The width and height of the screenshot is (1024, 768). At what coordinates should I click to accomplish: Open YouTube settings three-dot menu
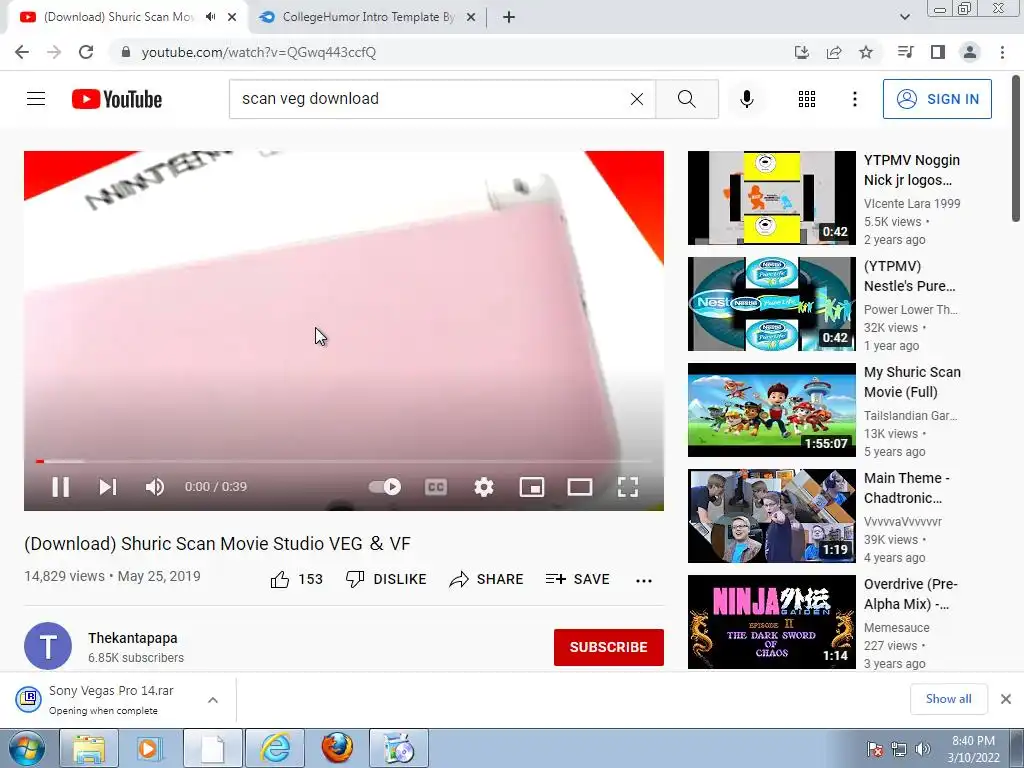854,99
